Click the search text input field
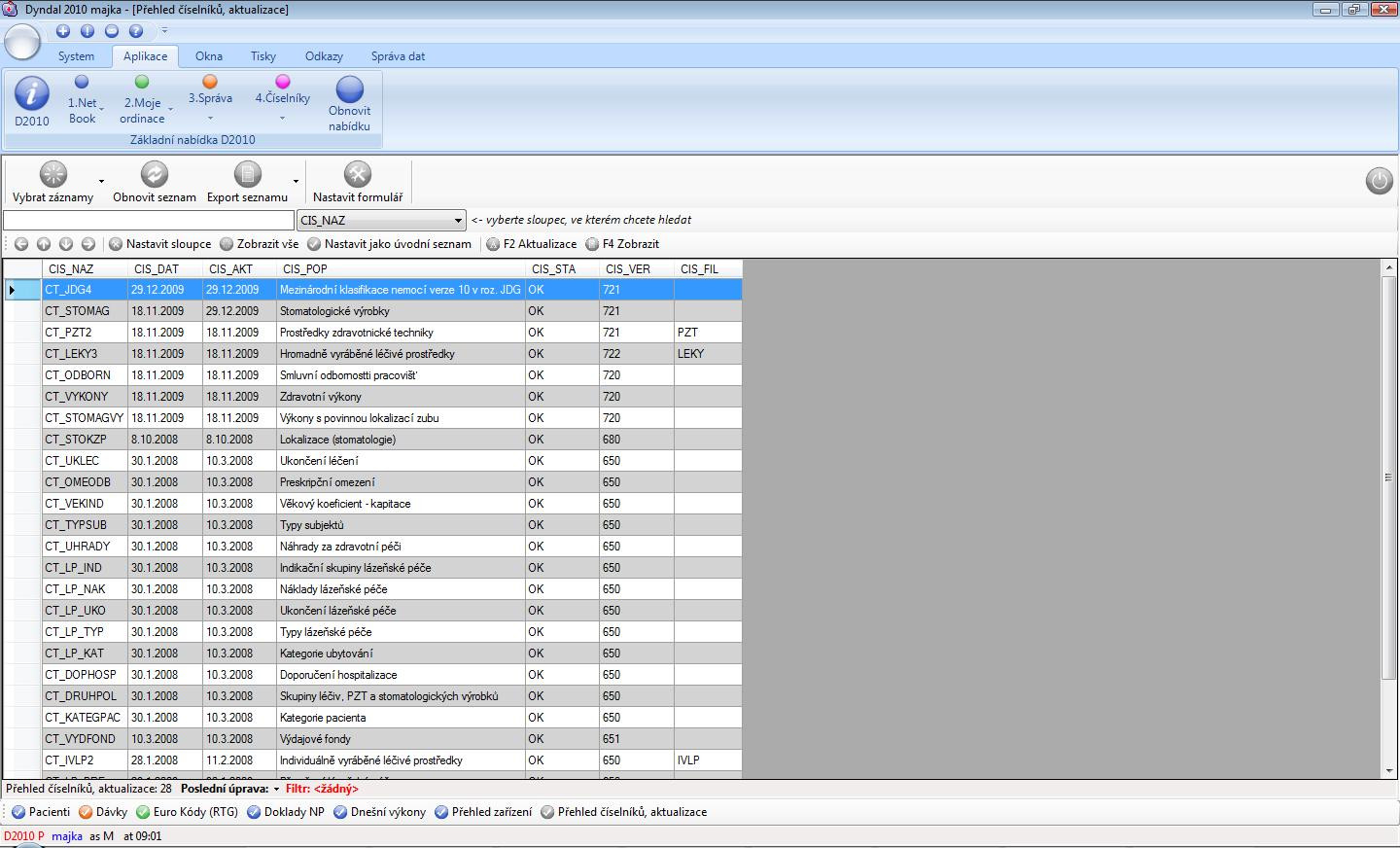This screenshot has height=848, width=1400. pyautogui.click(x=148, y=221)
